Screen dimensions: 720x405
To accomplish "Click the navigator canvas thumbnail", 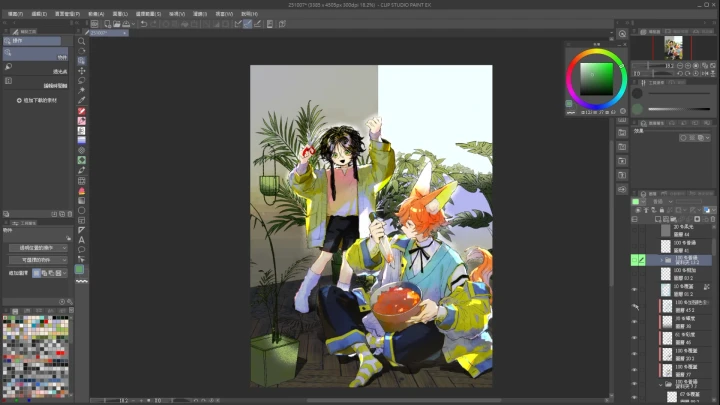I will pos(673,46).
